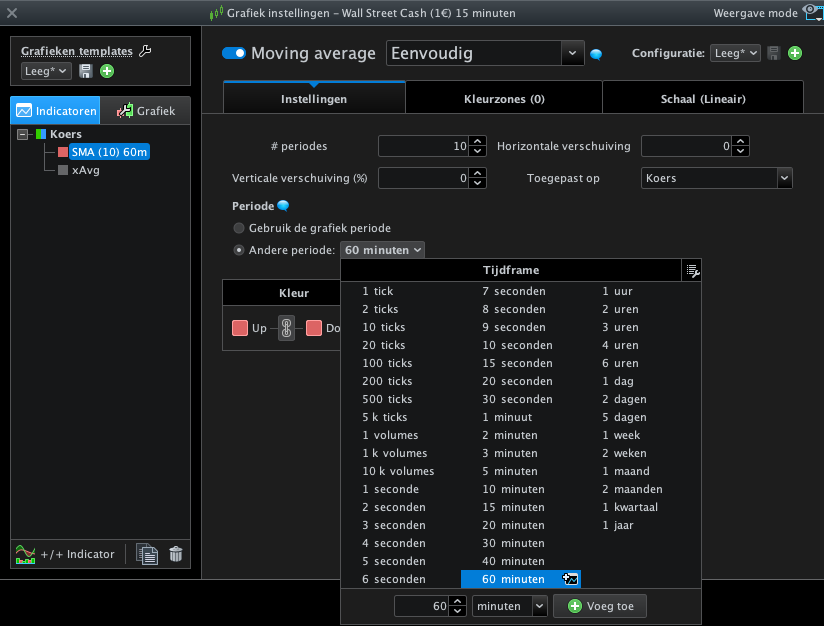Click the # periodes input field

pos(424,146)
